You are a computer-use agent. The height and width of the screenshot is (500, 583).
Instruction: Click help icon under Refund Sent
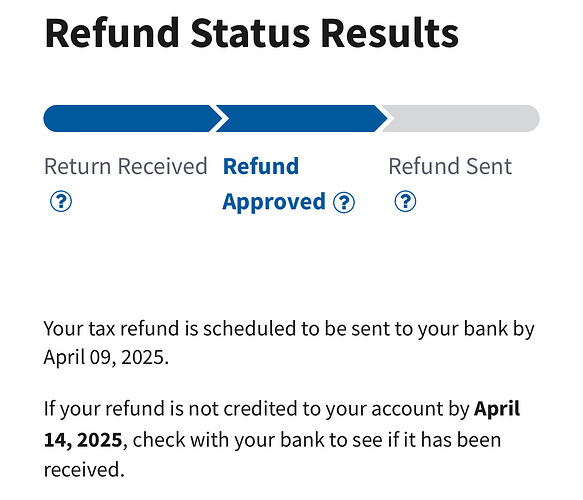[405, 201]
